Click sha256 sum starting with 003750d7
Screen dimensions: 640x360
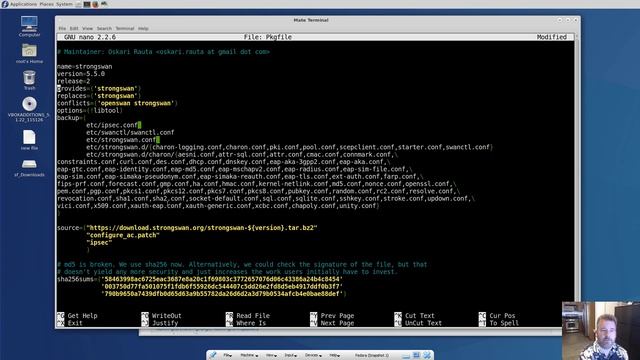pyautogui.click(x=222, y=287)
